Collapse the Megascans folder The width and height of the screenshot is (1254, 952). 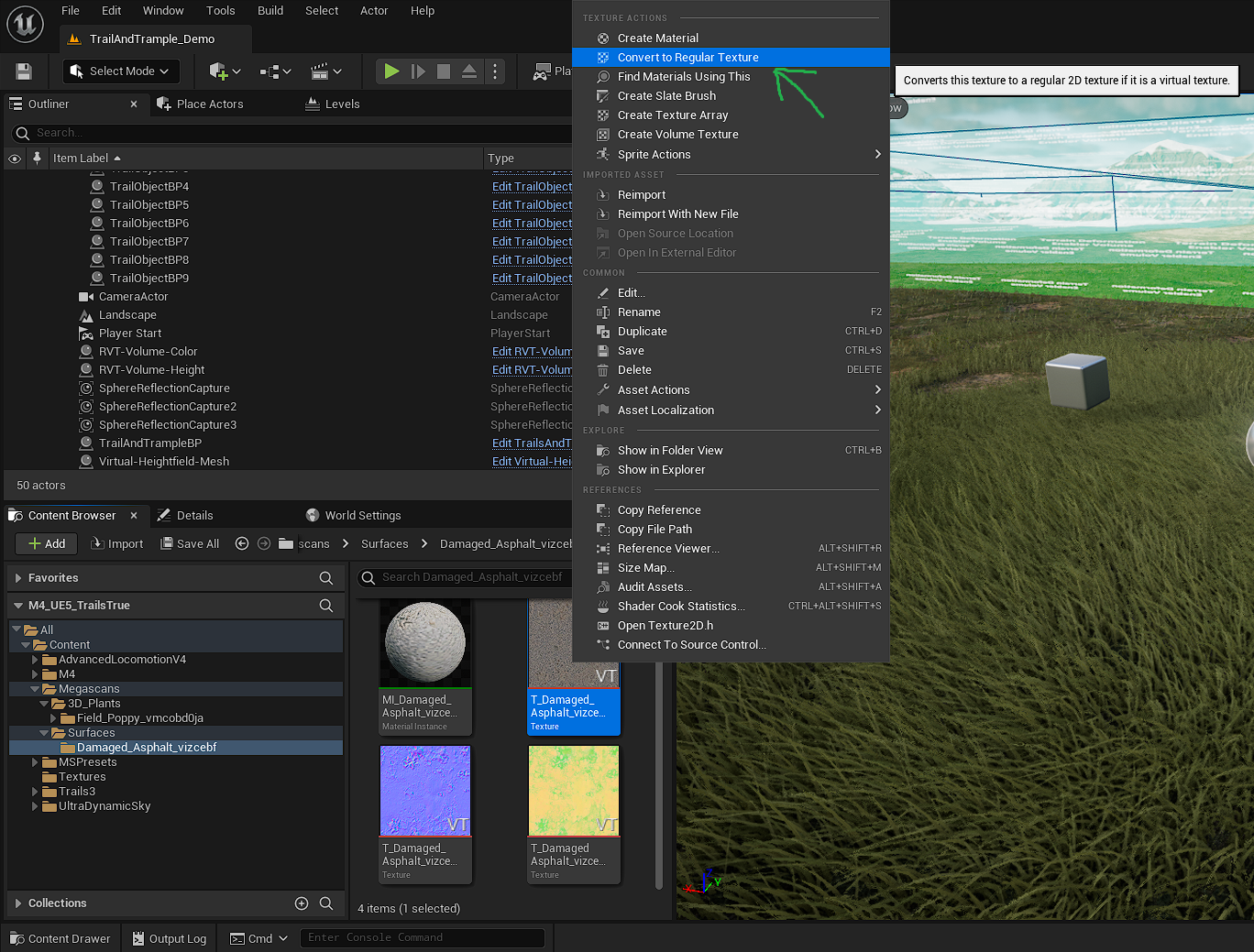(x=35, y=689)
